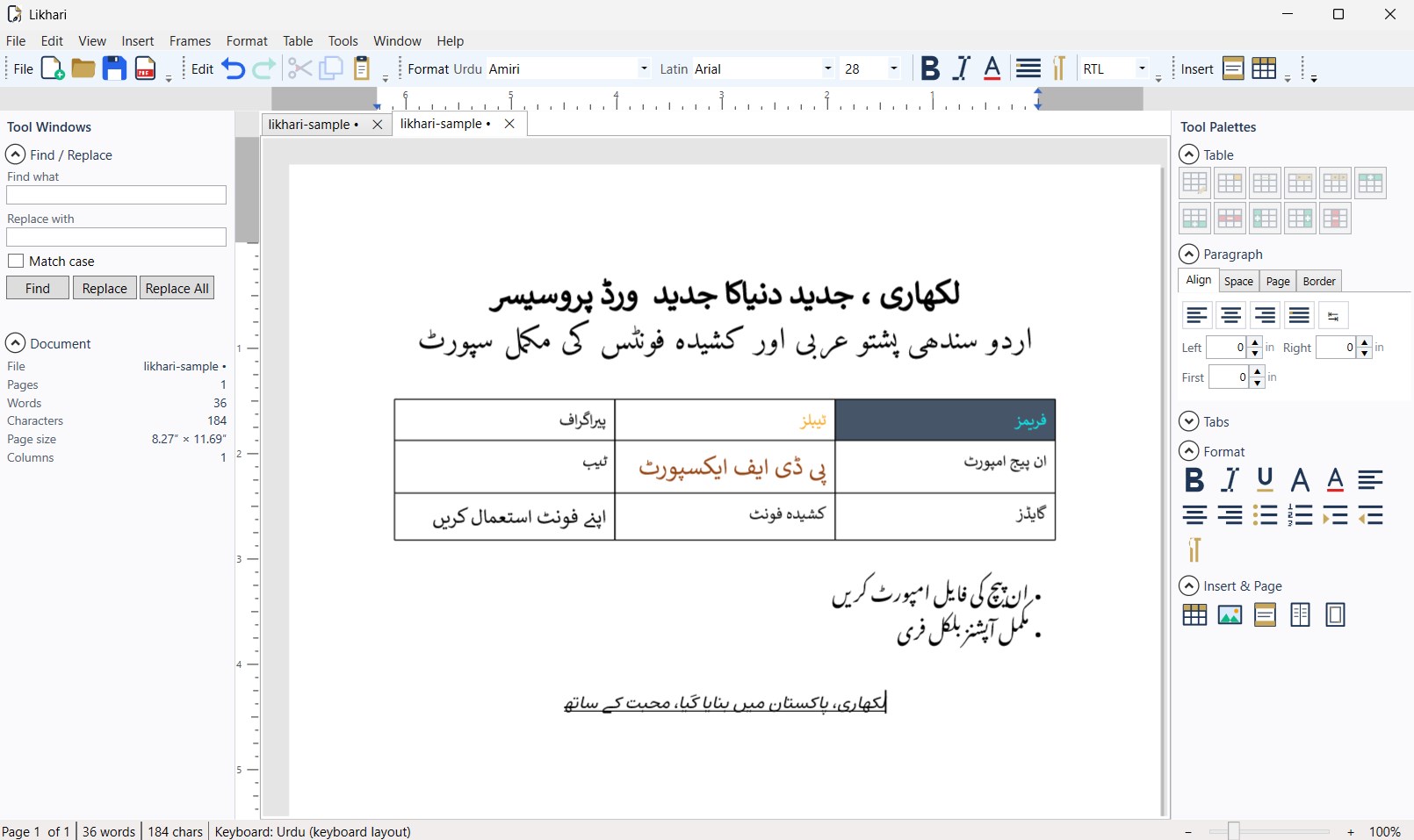The height and width of the screenshot is (840, 1414).
Task: Zoom in with the plus button in status bar
Action: point(1351,832)
